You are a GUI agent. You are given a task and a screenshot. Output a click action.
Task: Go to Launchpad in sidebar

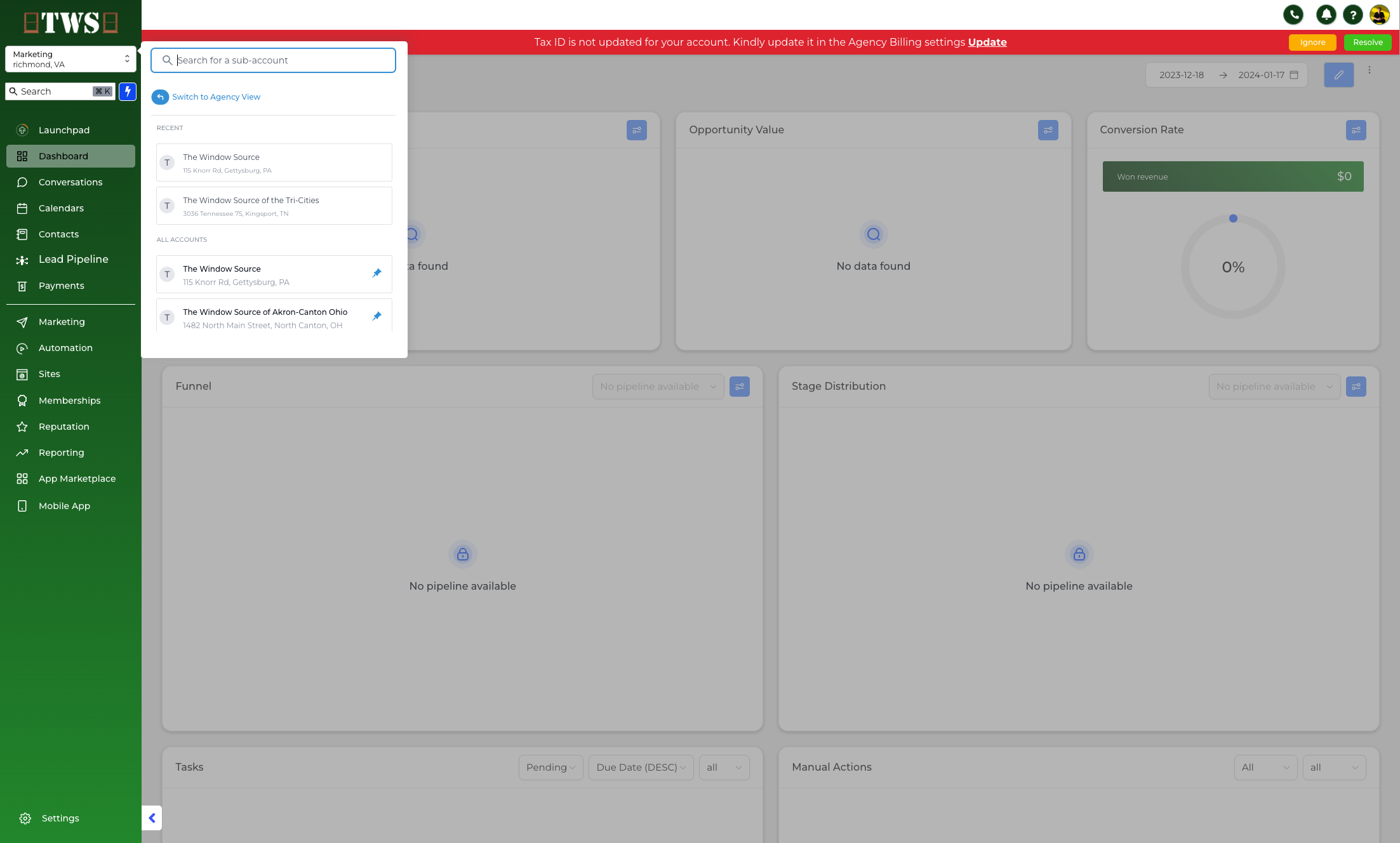(70, 130)
